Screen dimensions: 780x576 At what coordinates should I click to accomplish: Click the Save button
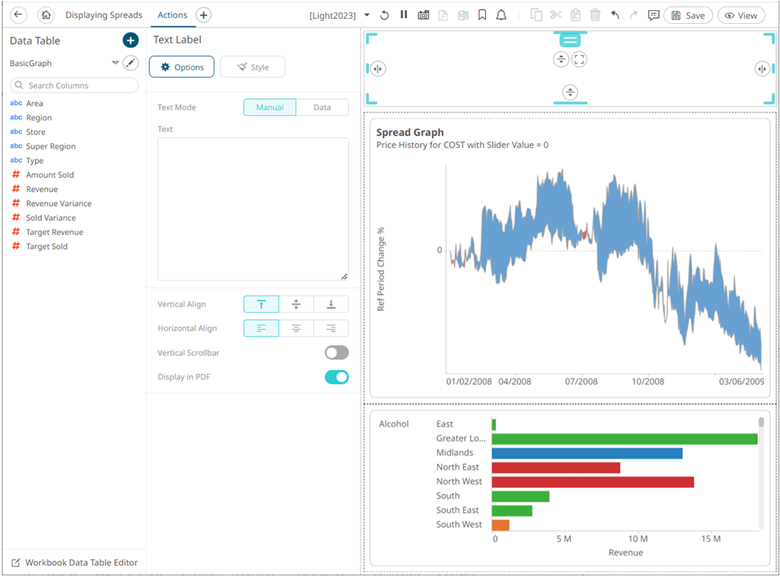687,15
